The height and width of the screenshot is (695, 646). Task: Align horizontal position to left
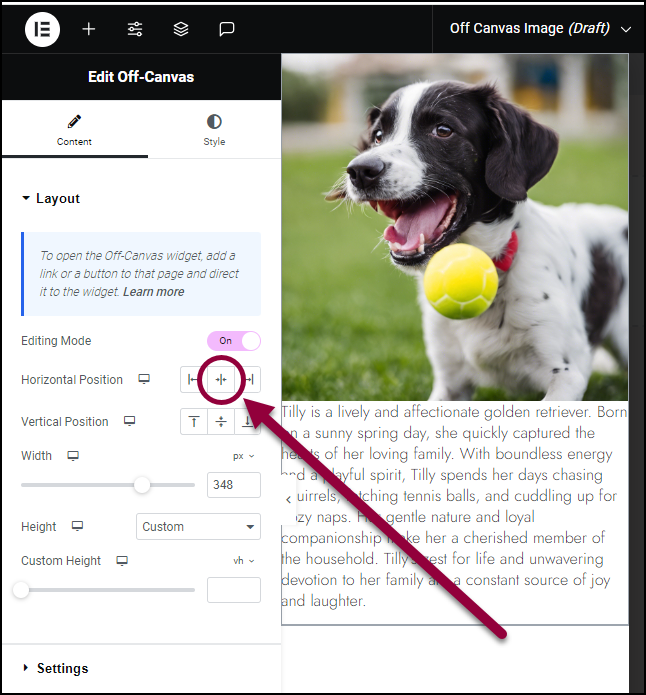click(x=193, y=379)
